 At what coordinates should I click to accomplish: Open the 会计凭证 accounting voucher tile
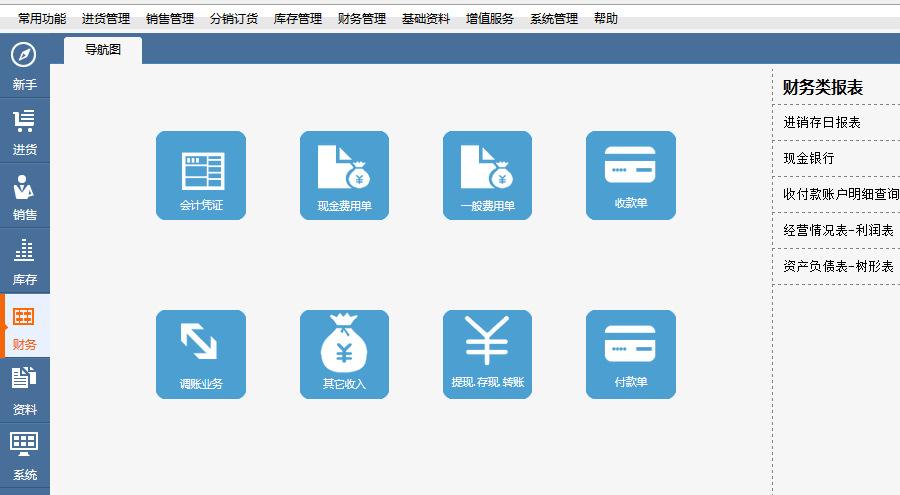pyautogui.click(x=201, y=175)
